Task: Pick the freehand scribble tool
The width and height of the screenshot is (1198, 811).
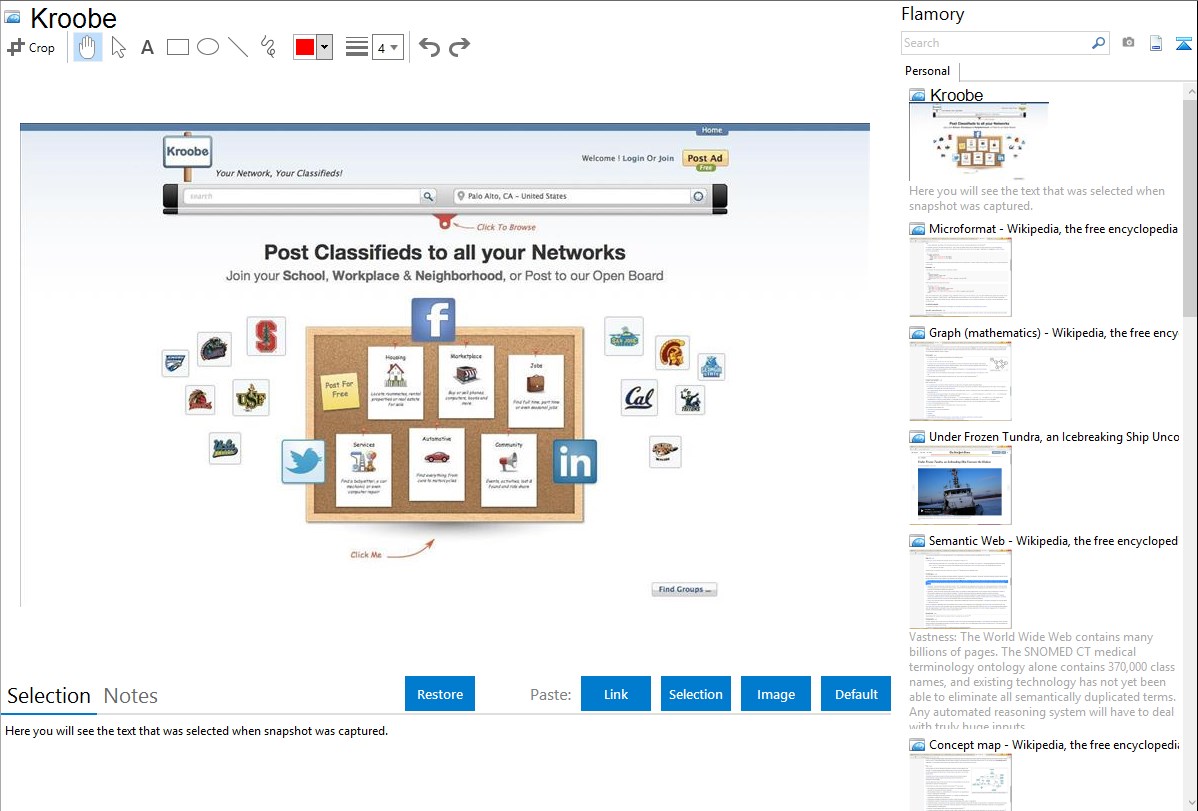Action: point(268,47)
